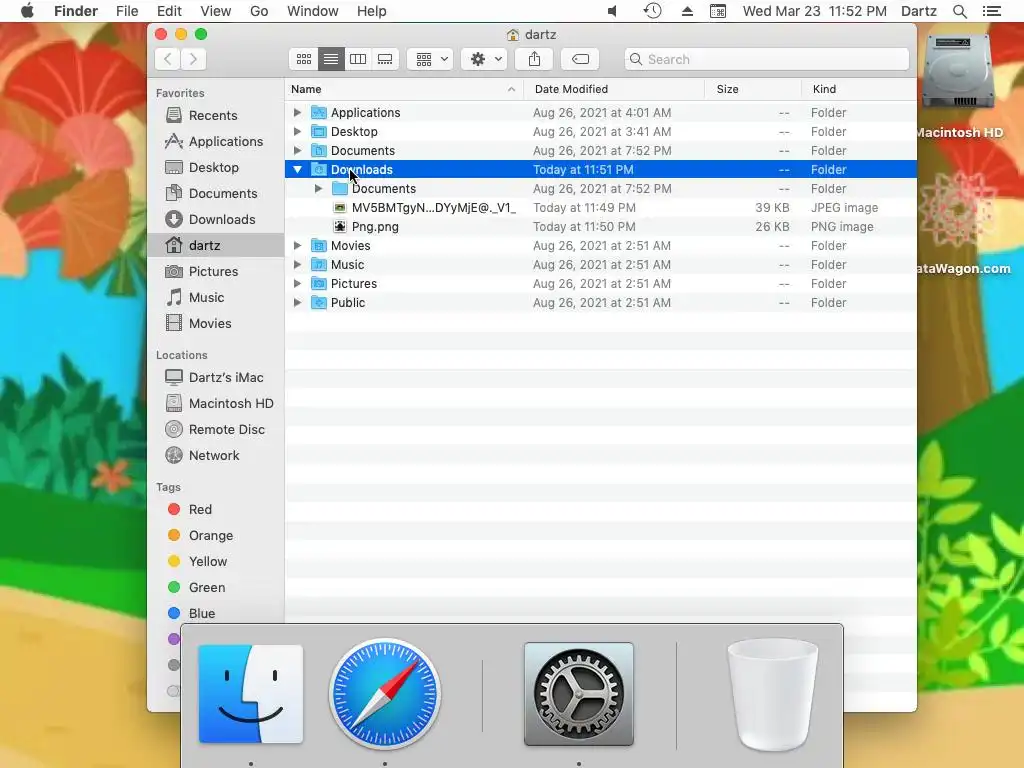Select dartz home in the sidebar

[x=216, y=246]
